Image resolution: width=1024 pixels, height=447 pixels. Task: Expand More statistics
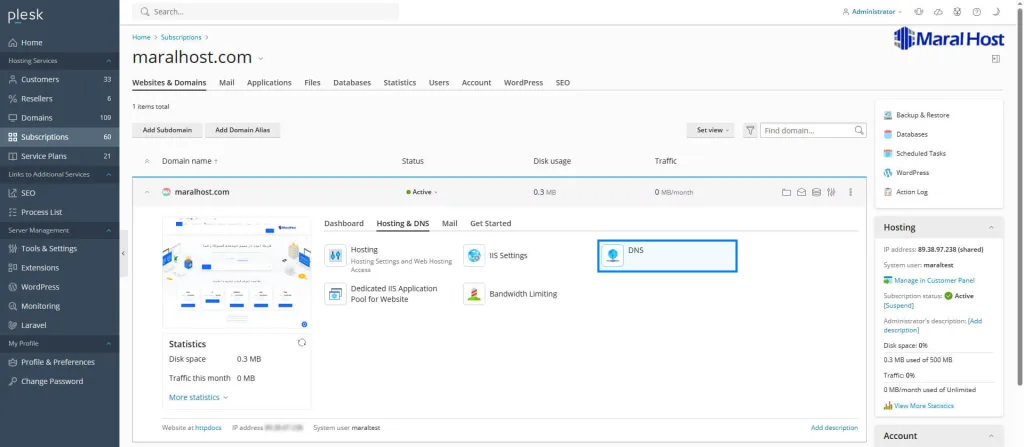click(198, 397)
